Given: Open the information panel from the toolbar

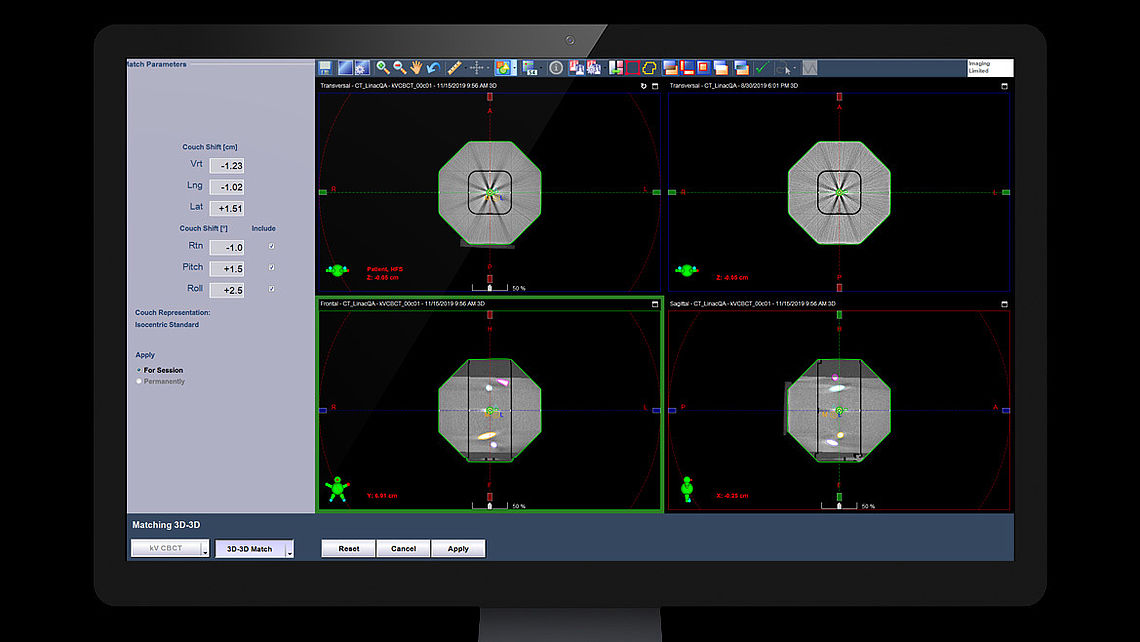Looking at the screenshot, I should tap(555, 66).
